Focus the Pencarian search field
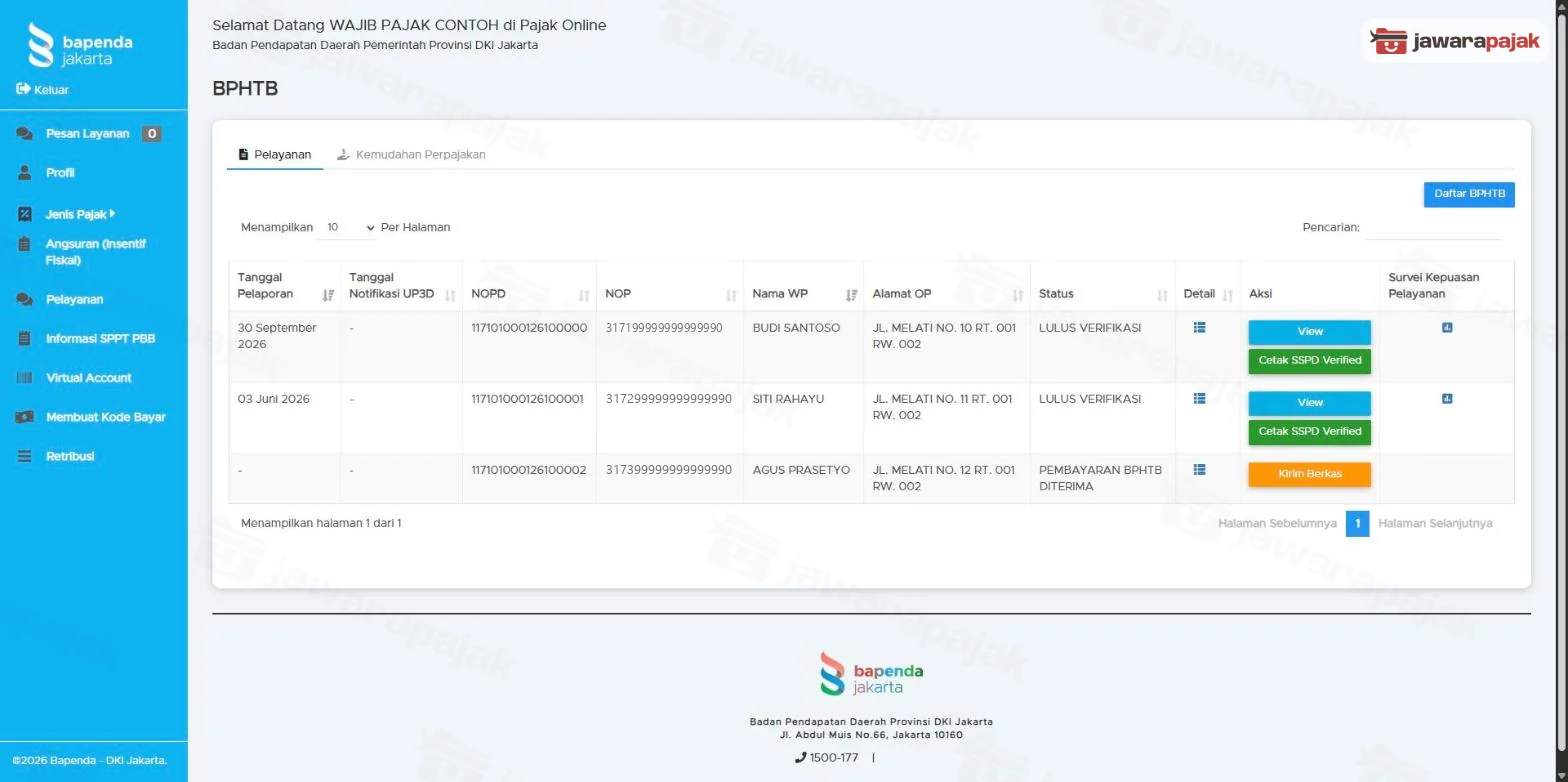The width and height of the screenshot is (1568, 782). pyautogui.click(x=1433, y=228)
